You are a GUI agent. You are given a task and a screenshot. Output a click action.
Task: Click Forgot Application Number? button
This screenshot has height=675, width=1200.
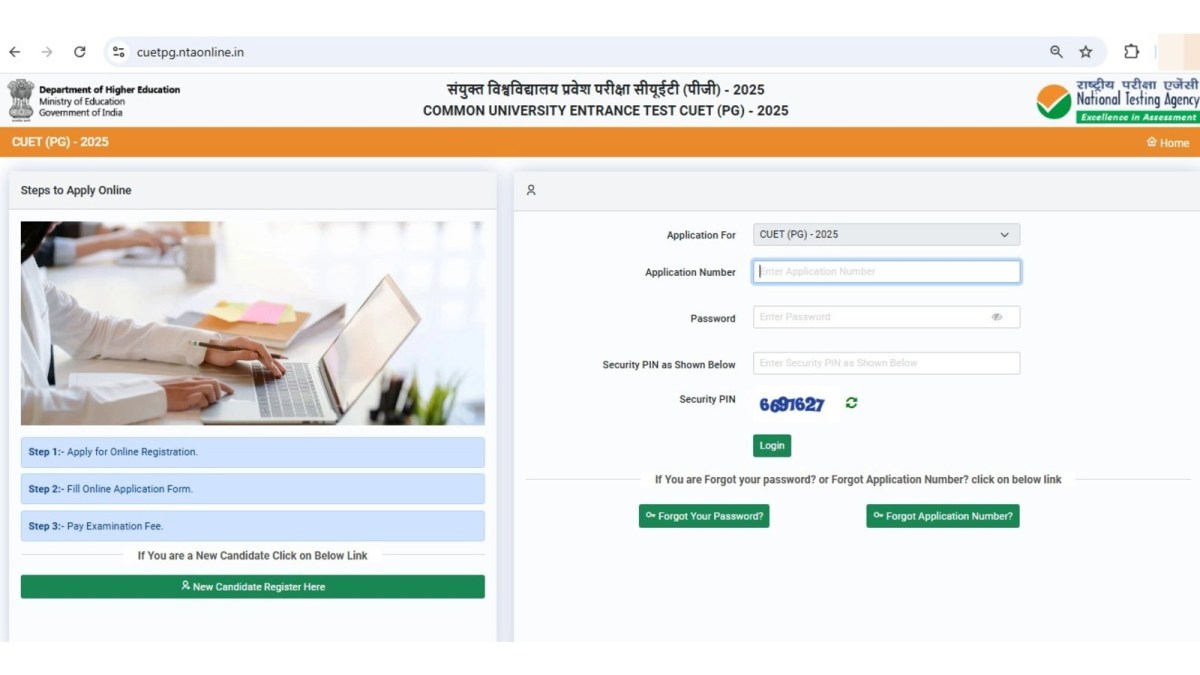(943, 516)
